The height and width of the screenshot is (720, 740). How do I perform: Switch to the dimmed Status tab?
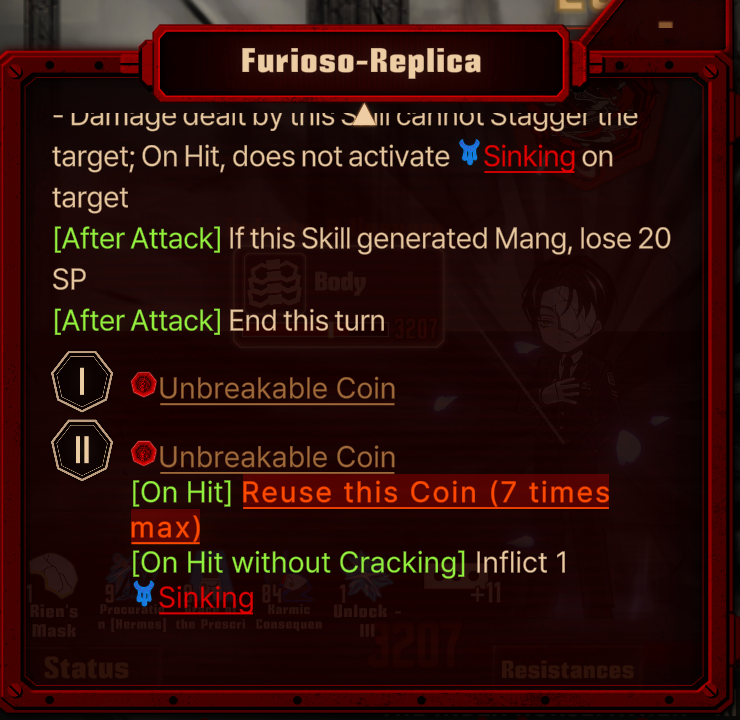click(86, 668)
